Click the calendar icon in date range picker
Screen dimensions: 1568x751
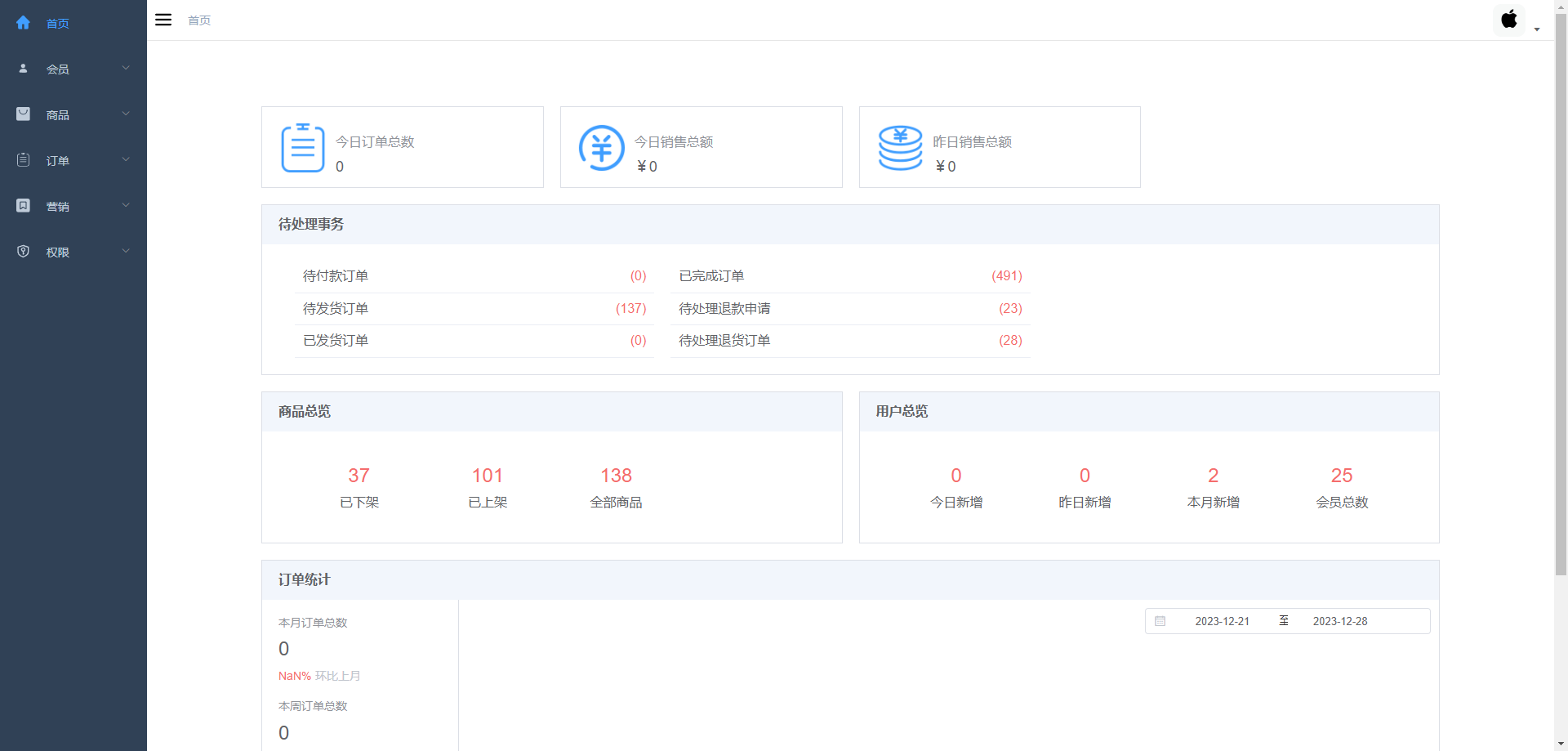click(x=1160, y=621)
